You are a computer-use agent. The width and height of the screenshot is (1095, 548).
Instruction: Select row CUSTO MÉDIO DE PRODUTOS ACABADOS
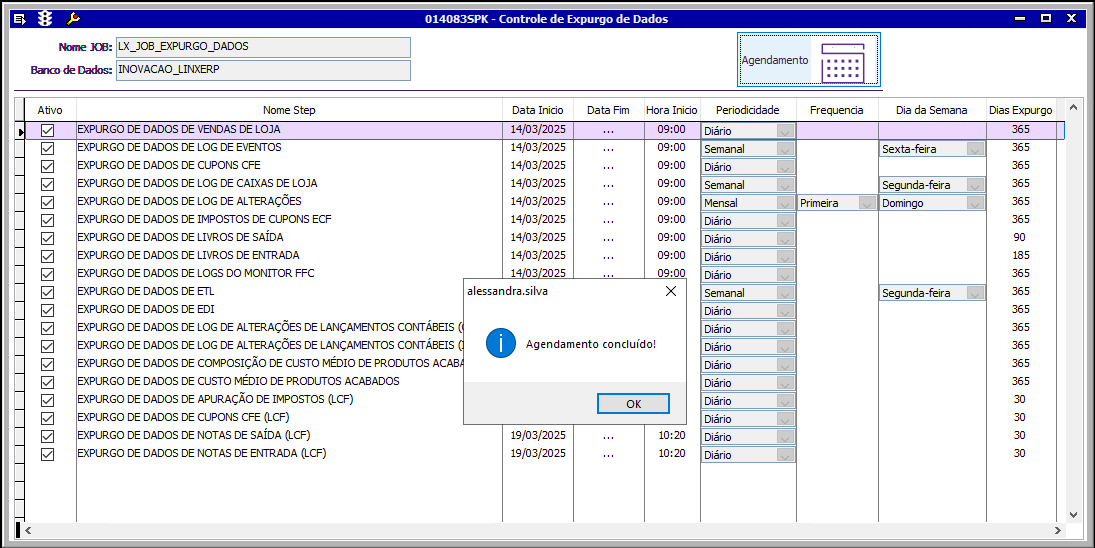[x=238, y=381]
